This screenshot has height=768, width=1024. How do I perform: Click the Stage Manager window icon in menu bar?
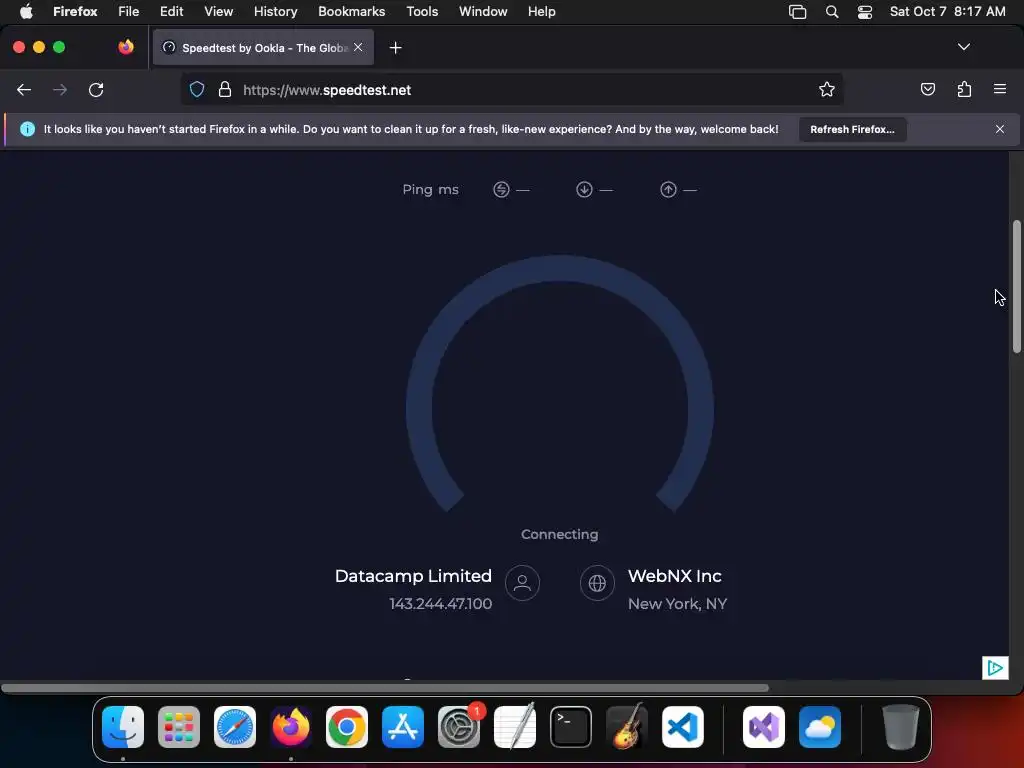(797, 12)
